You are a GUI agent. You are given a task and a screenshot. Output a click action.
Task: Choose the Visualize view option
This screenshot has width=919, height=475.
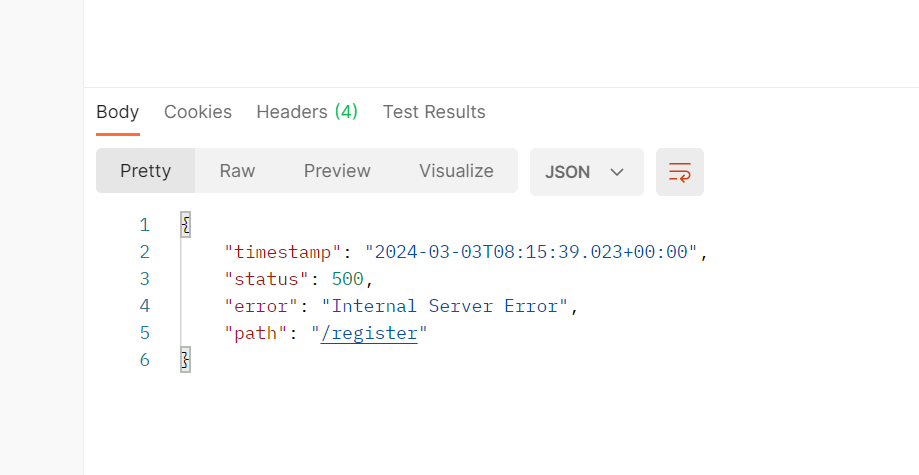coord(456,171)
